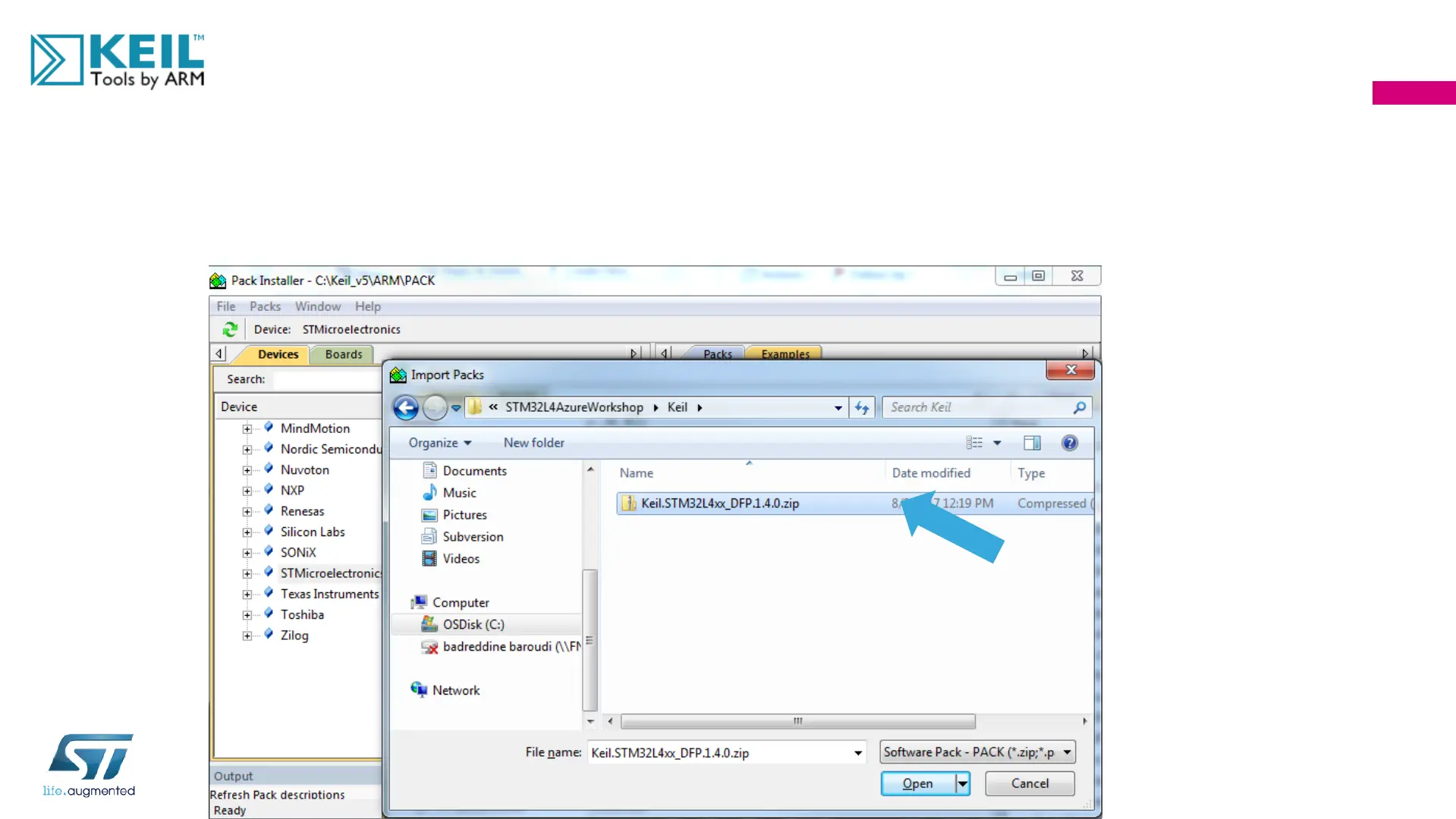
Task: Click the Open button
Action: point(918,783)
